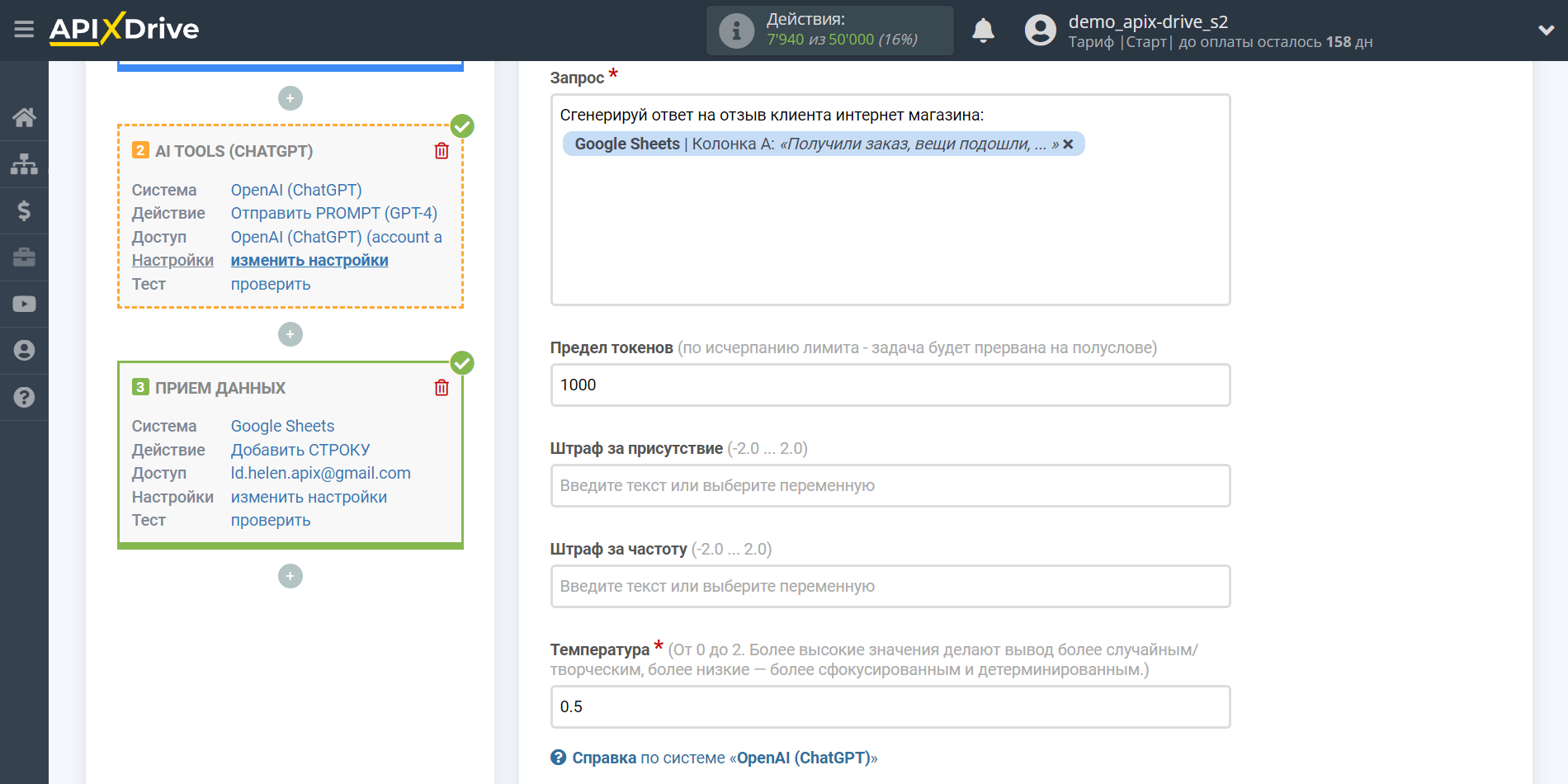
Task: Click изменить настройки in AI TOOLS block
Action: click(x=309, y=260)
